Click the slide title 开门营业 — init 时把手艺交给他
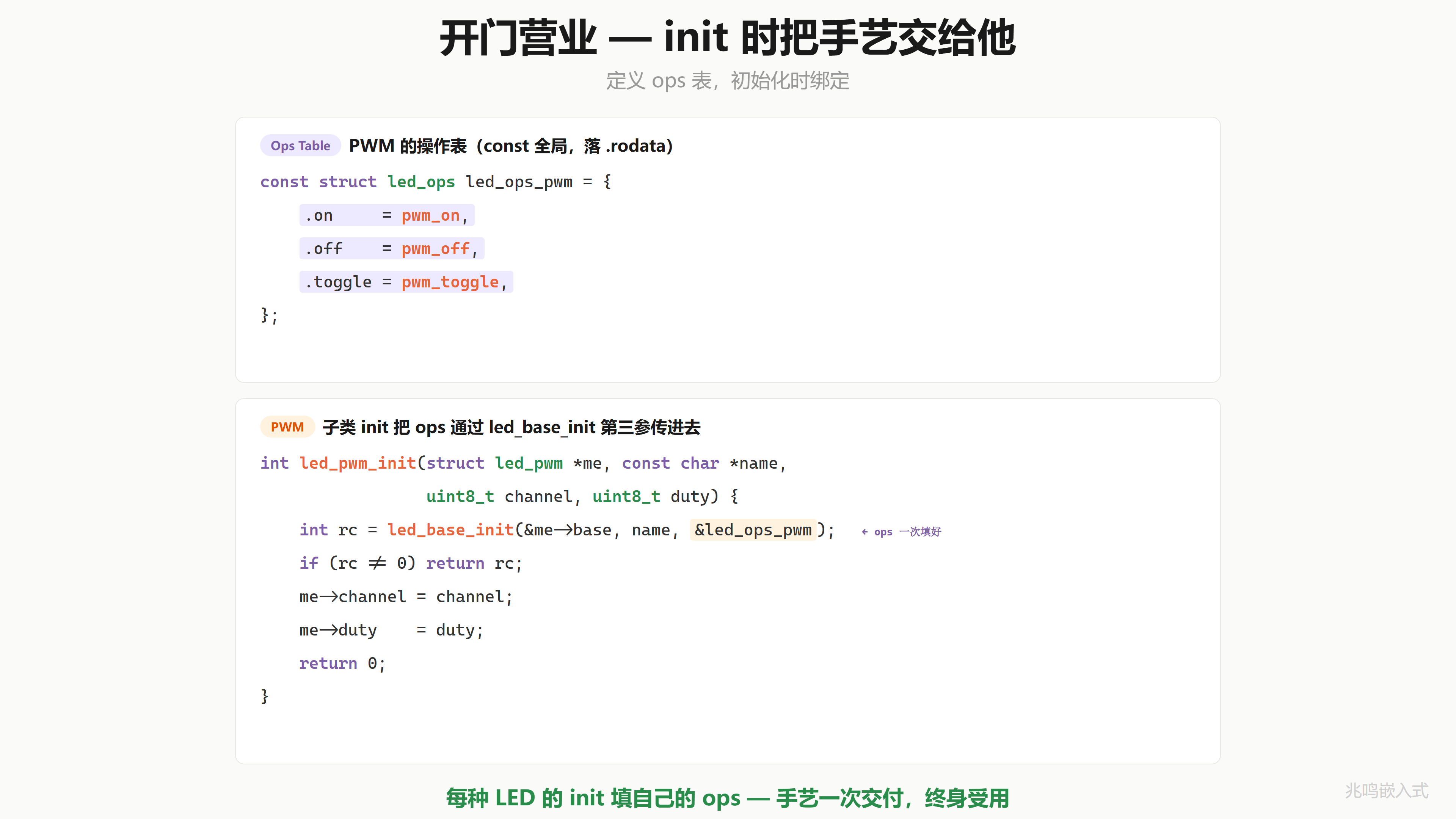 click(728, 38)
